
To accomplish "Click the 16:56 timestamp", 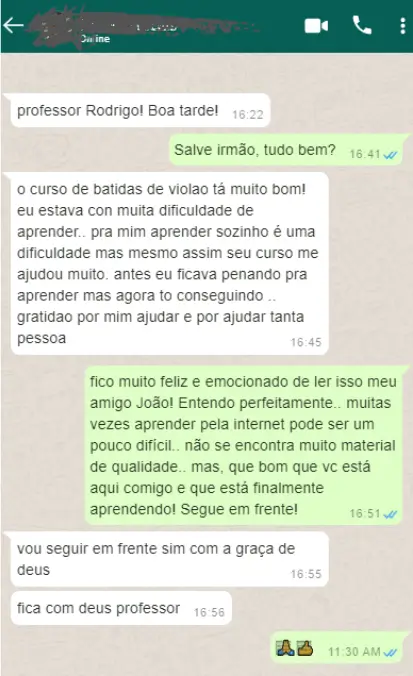I will click(x=209, y=612).
